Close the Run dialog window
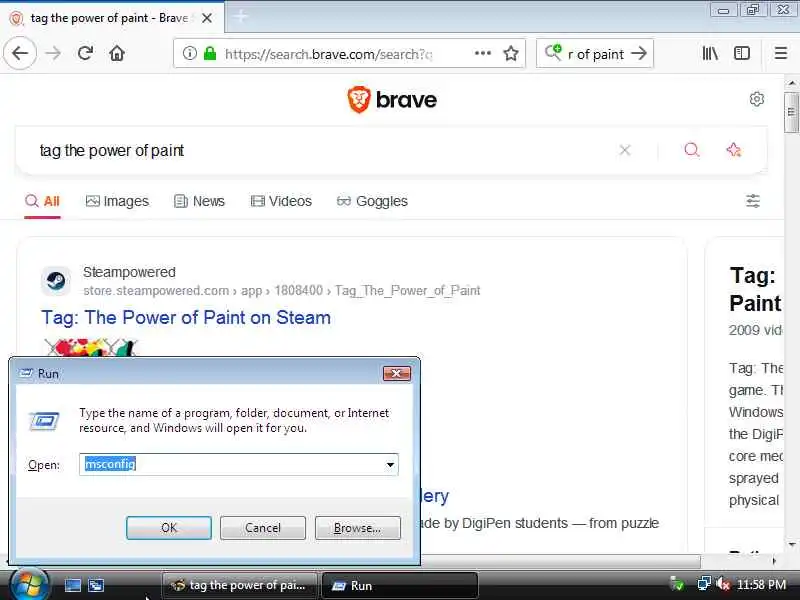 point(396,373)
